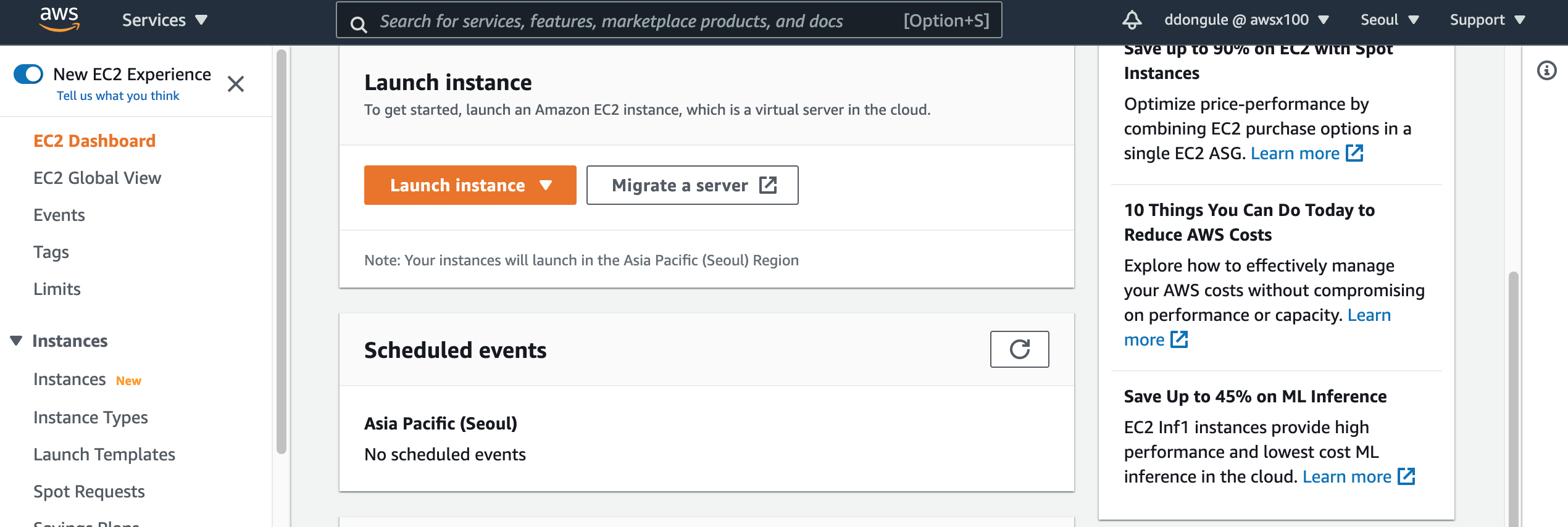Image resolution: width=1568 pixels, height=527 pixels.
Task: Open Instance Types in sidebar
Action: click(x=91, y=417)
